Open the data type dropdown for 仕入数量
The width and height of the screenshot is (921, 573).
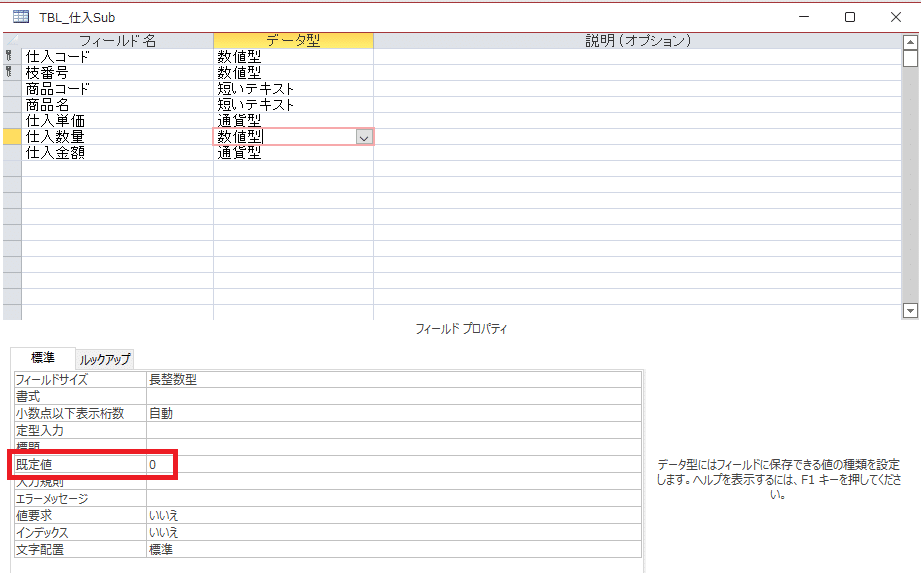[364, 137]
